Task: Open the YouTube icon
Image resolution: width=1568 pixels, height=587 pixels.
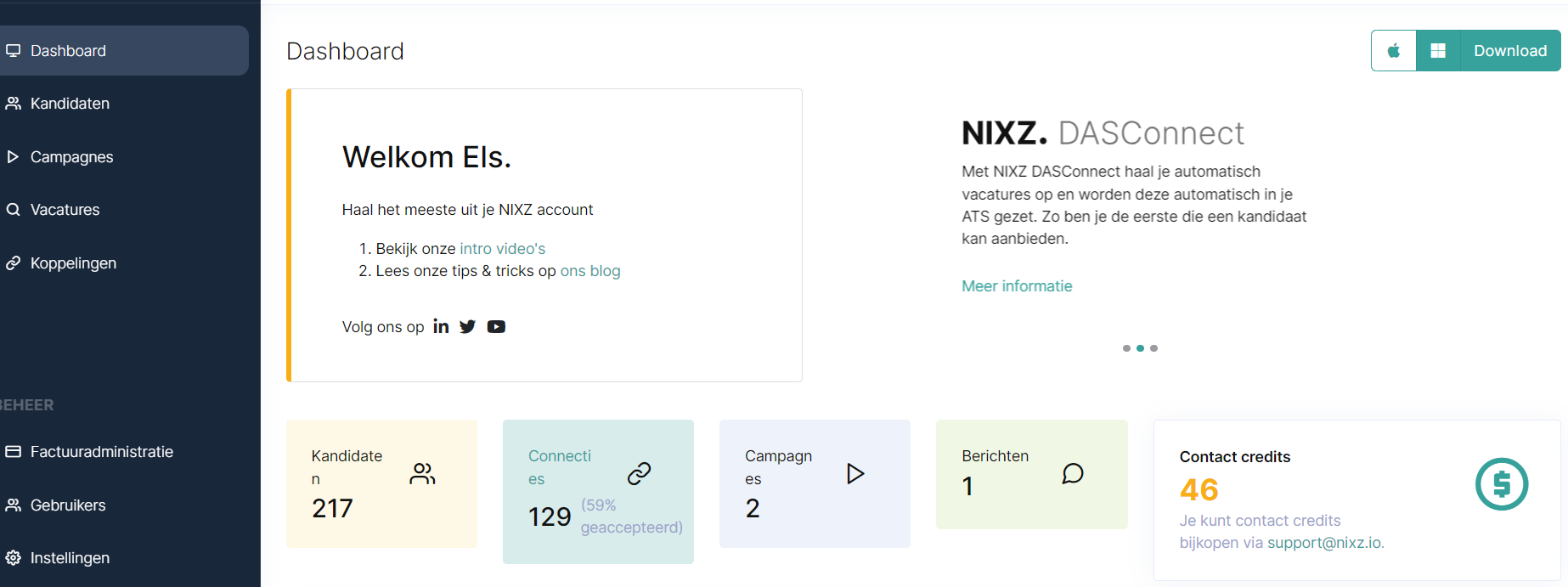Action: [x=496, y=327]
